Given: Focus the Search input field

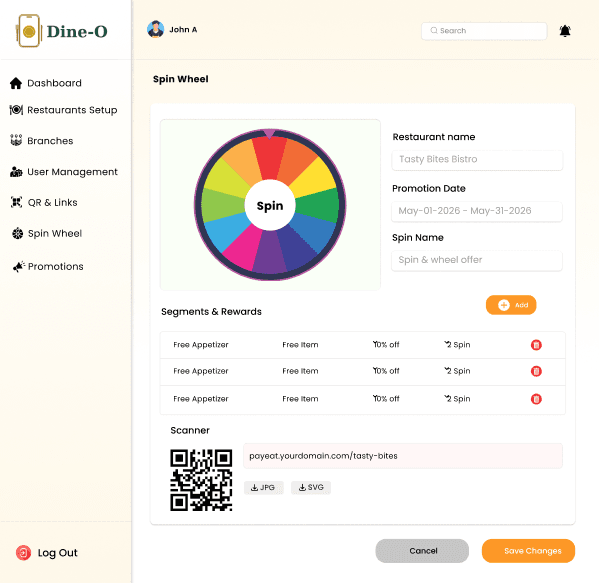Looking at the screenshot, I should point(484,31).
